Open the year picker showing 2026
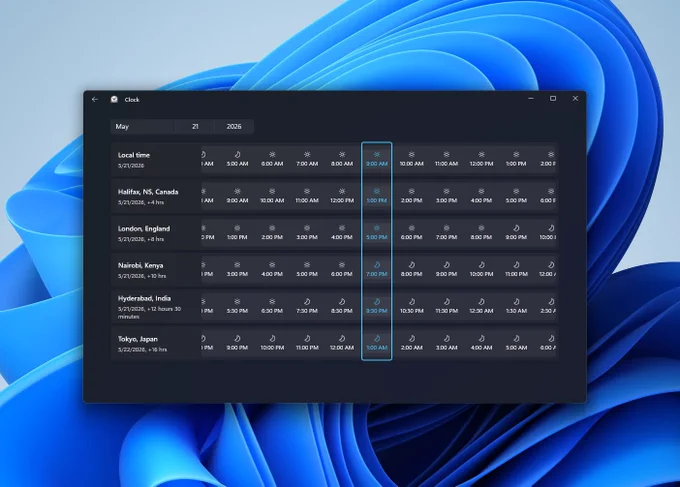Viewport: 680px width, 487px height. (x=234, y=127)
